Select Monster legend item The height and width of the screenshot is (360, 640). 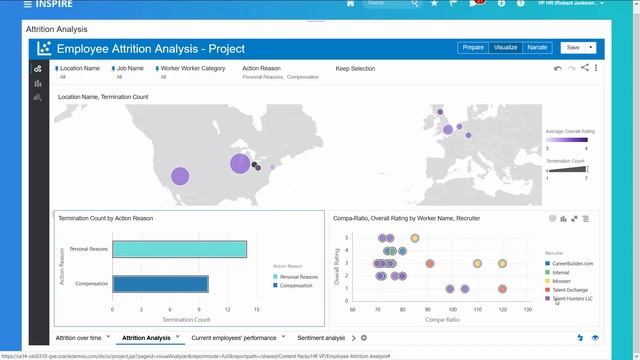[x=558, y=281]
